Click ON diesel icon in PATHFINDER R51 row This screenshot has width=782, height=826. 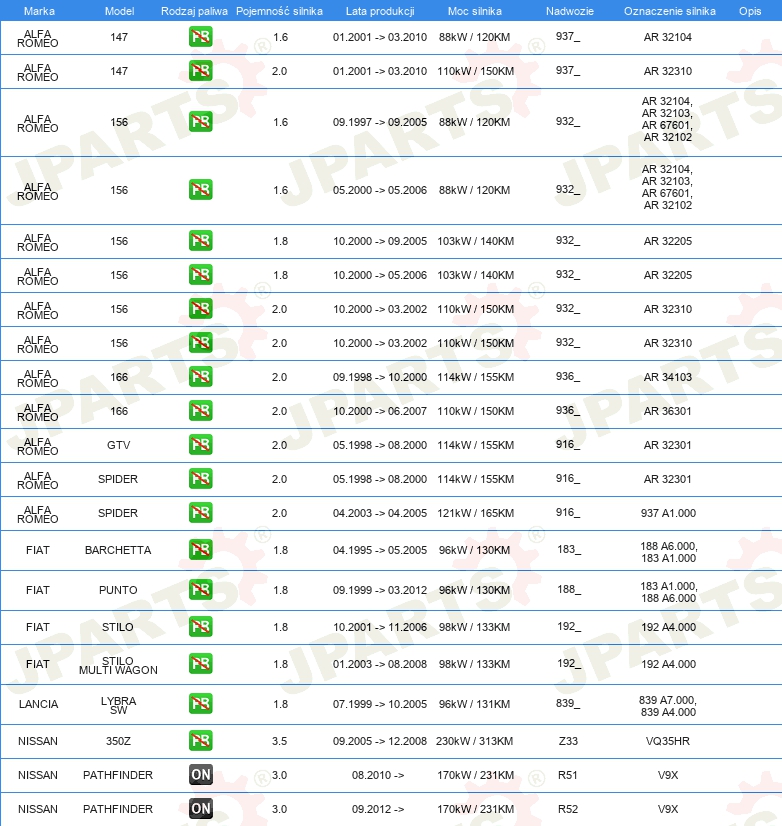(200, 775)
